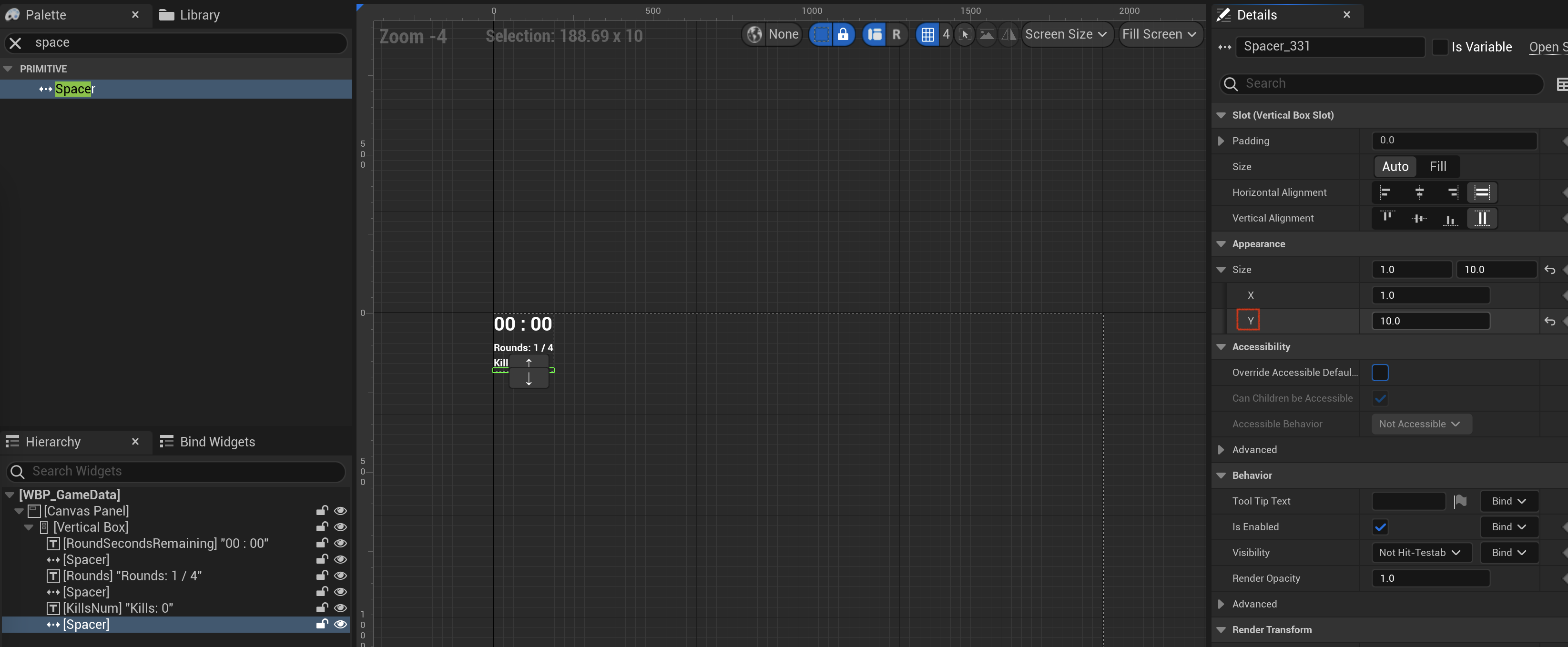This screenshot has width=1568, height=647.
Task: Close the Details tab
Action: [x=1346, y=15]
